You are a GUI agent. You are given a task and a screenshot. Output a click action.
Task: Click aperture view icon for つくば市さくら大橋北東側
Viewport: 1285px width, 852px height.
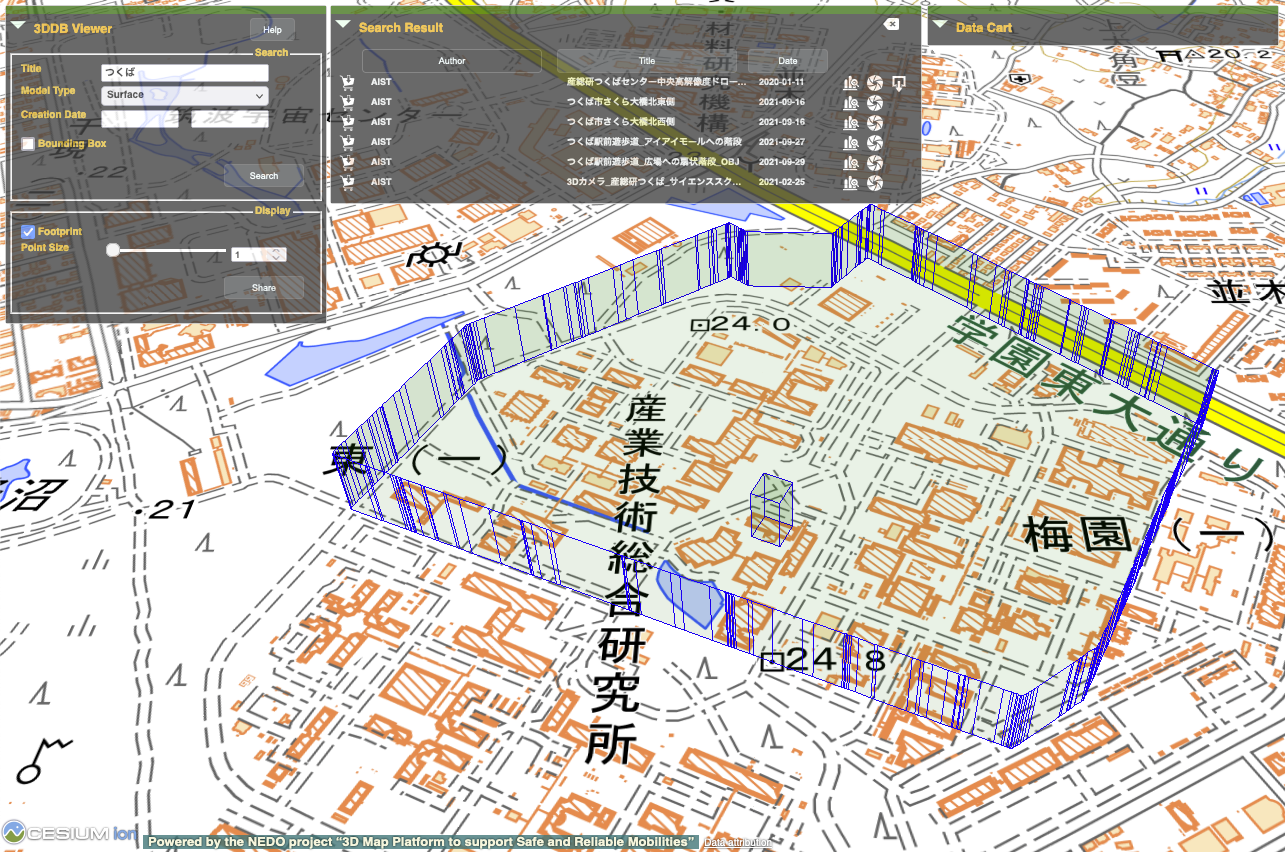(874, 102)
